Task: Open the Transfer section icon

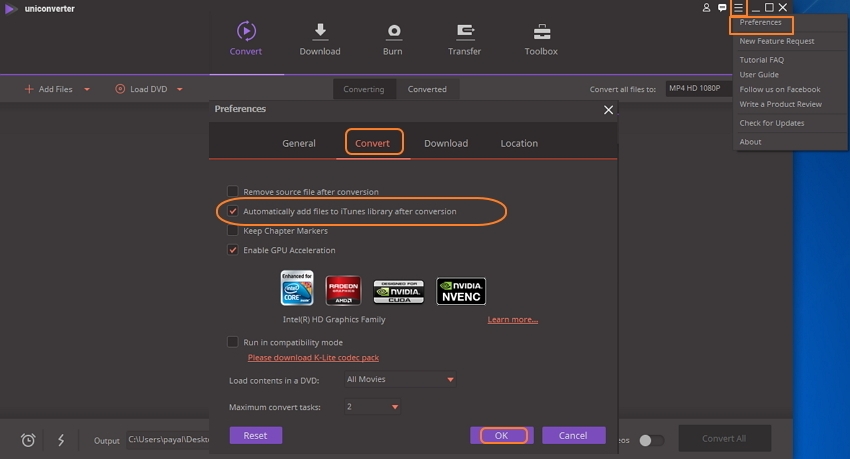Action: (x=465, y=33)
